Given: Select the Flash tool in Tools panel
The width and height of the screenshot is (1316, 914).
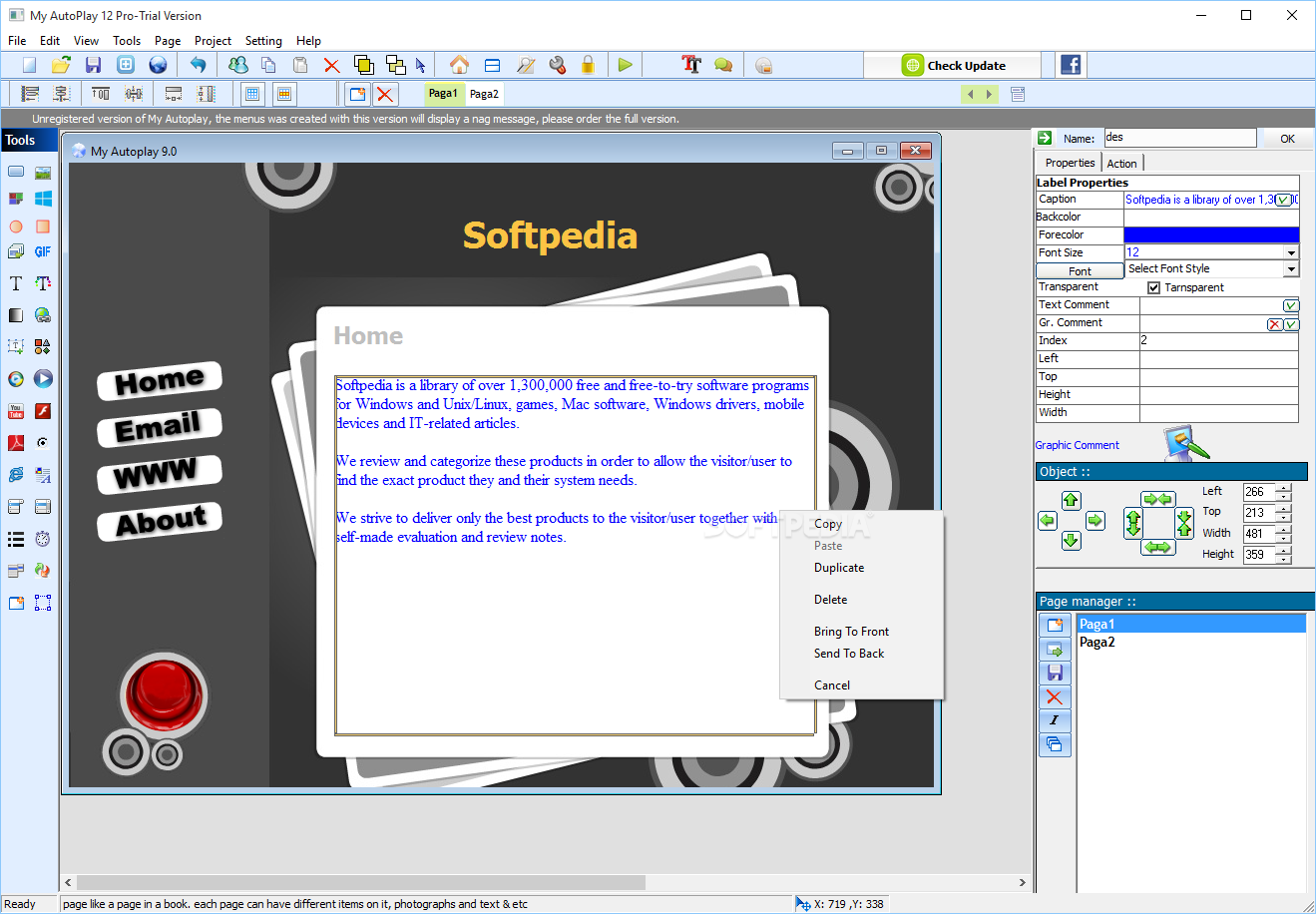Looking at the screenshot, I should point(43,411).
